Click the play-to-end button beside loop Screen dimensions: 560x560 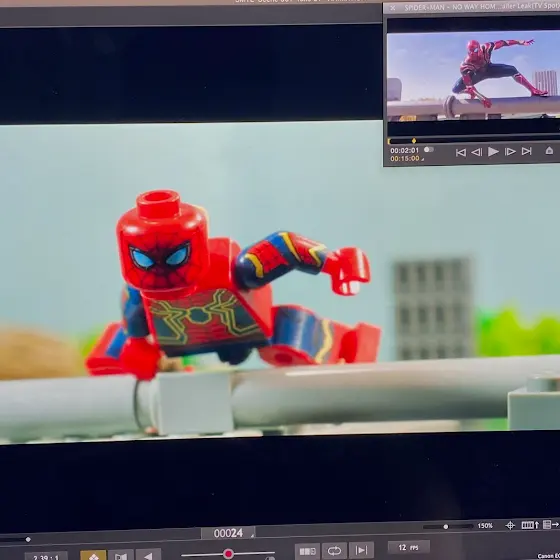(x=361, y=550)
